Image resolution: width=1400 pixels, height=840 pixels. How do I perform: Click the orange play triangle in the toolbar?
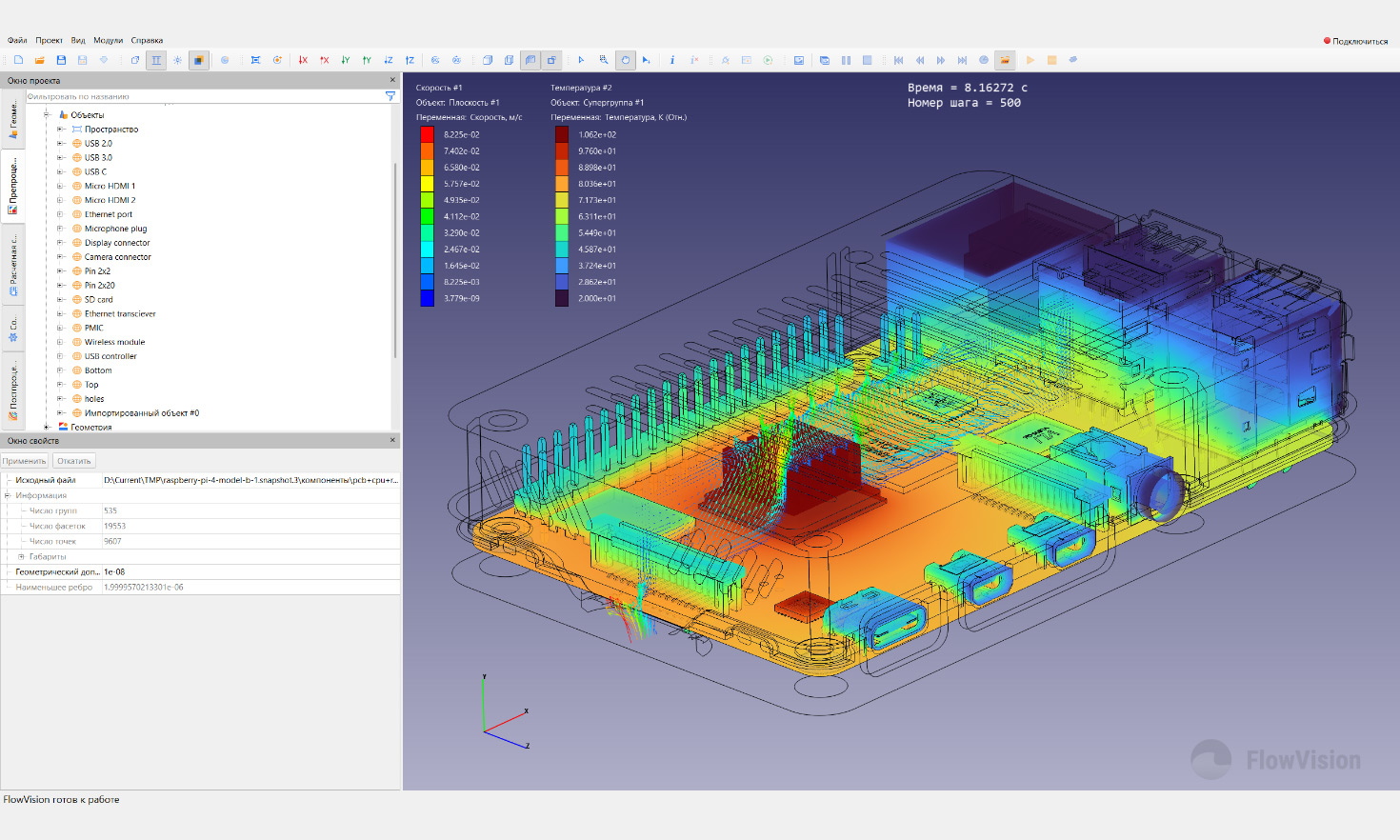(x=1030, y=60)
